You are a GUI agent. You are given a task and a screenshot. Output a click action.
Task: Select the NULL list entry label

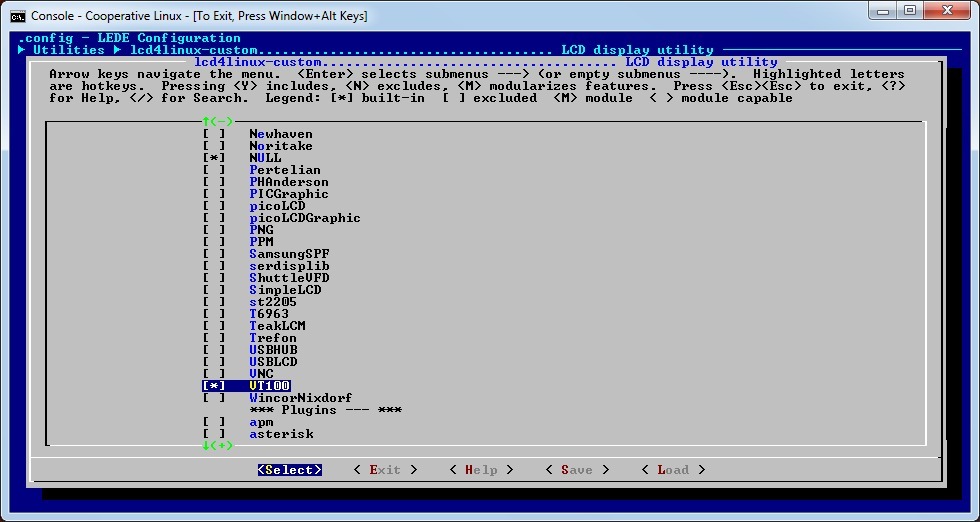pyautogui.click(x=266, y=158)
